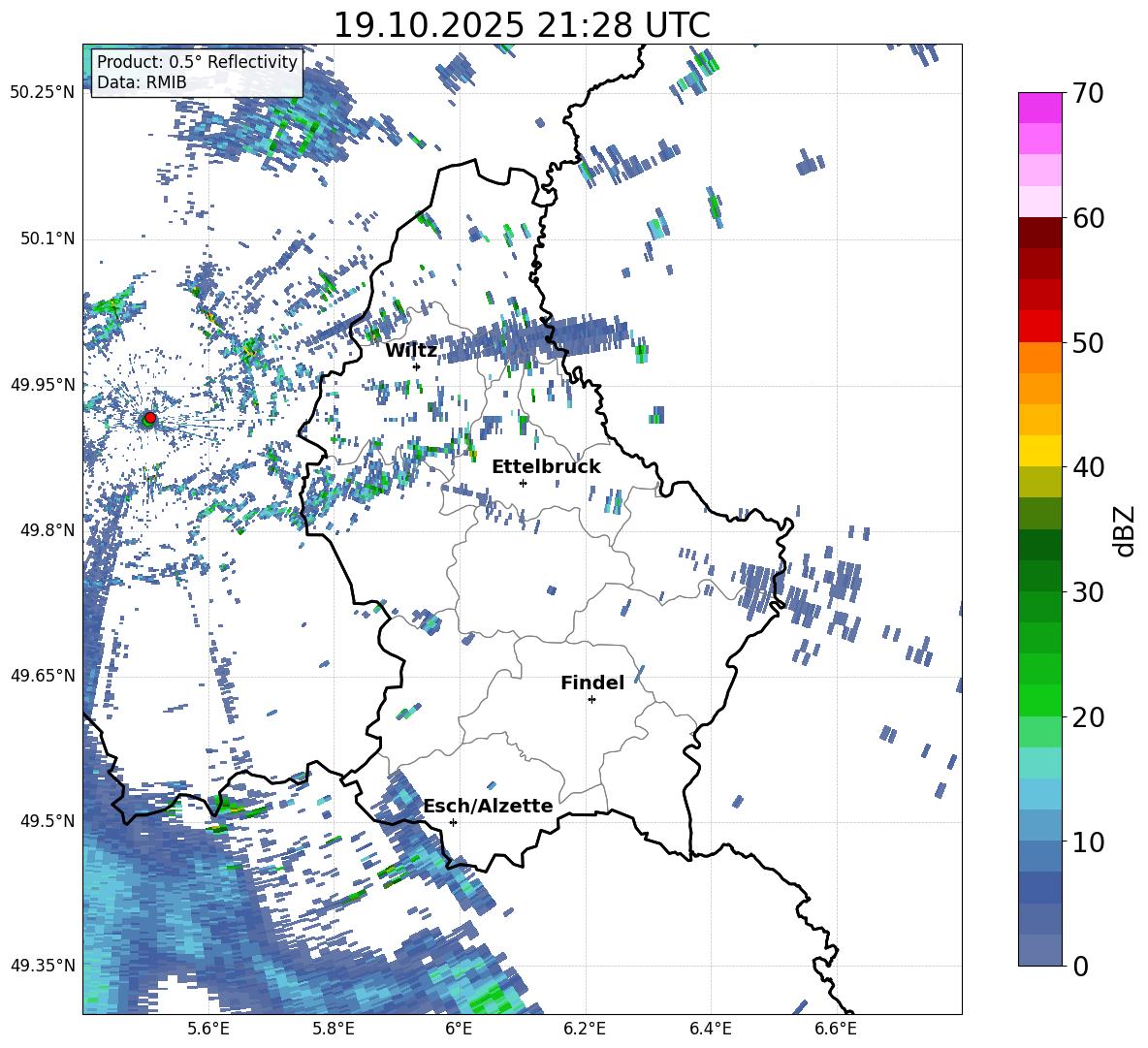
Task: Click the bright red colorbar segment near 50
Action: (x=1039, y=327)
